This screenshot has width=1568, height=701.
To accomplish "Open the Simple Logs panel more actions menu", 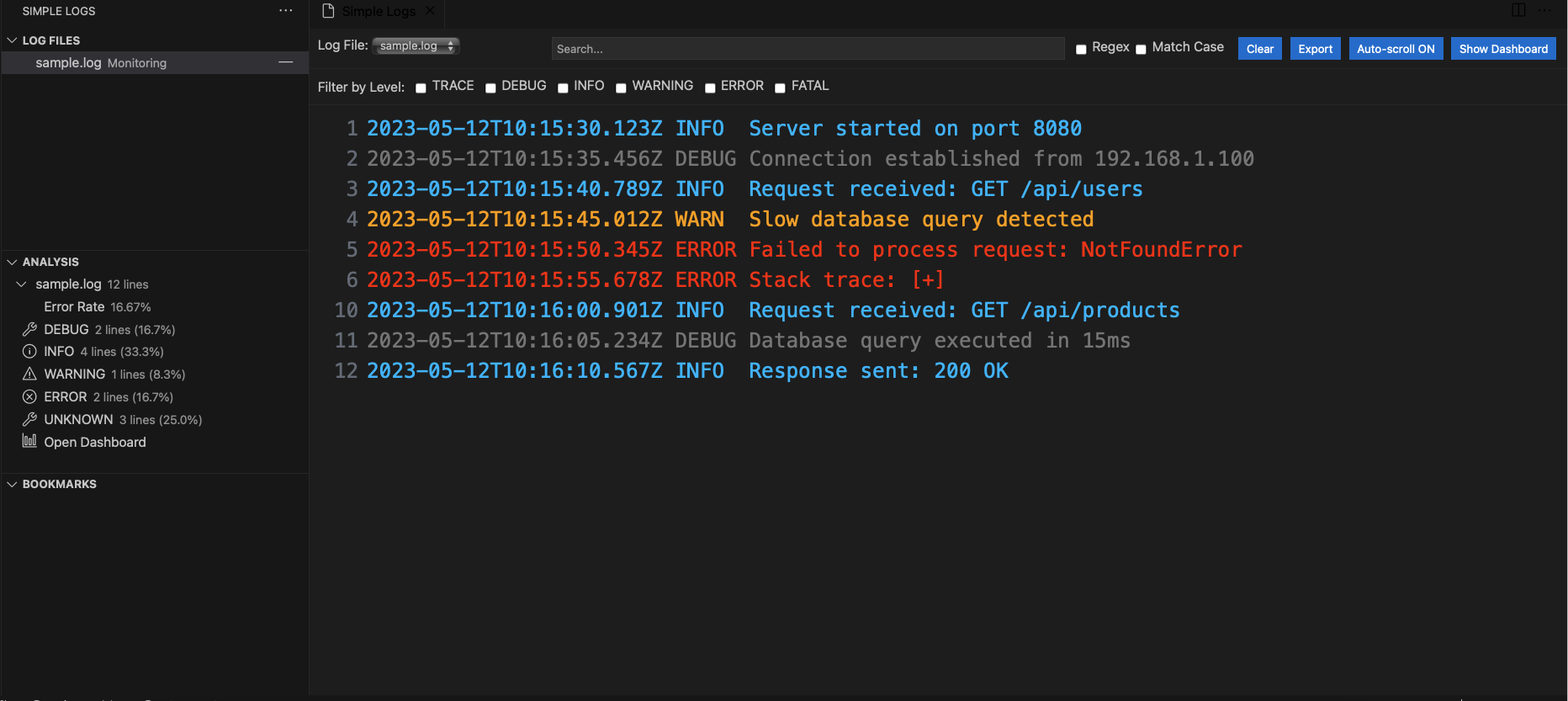I will click(285, 11).
